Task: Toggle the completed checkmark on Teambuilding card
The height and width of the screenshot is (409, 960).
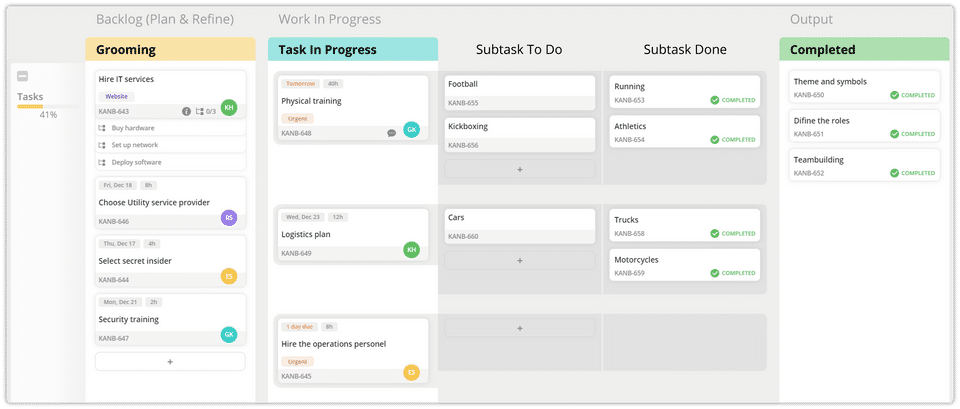Action: tap(894, 173)
